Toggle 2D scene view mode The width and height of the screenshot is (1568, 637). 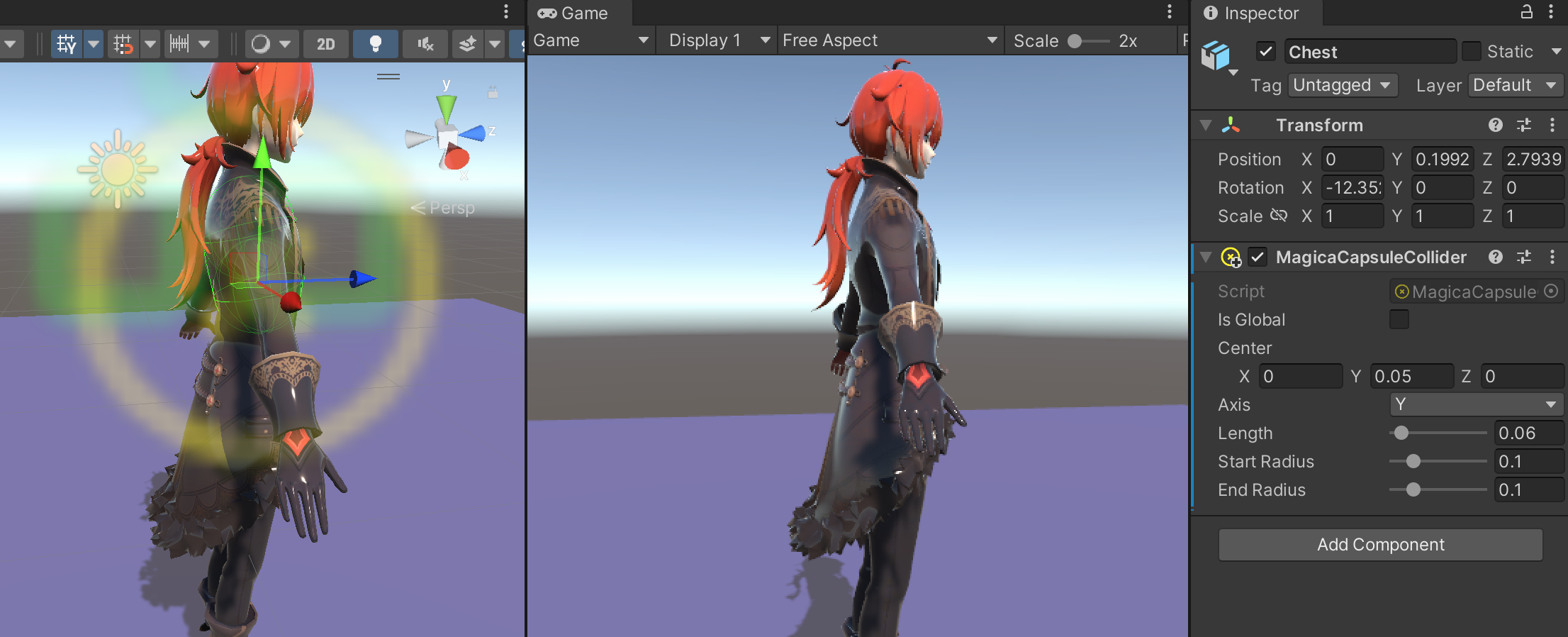(325, 44)
